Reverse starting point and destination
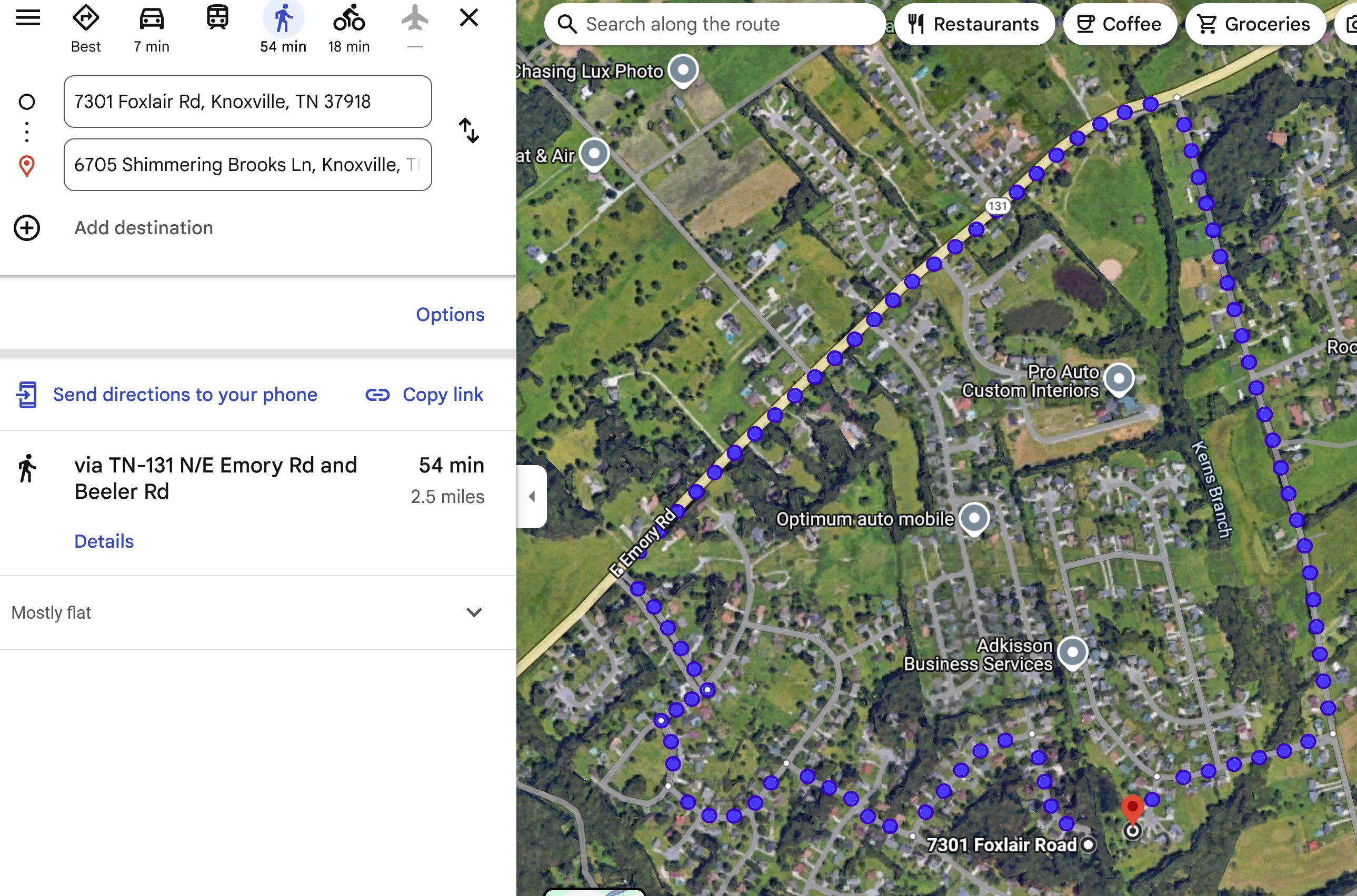This screenshot has height=896, width=1357. (x=468, y=131)
